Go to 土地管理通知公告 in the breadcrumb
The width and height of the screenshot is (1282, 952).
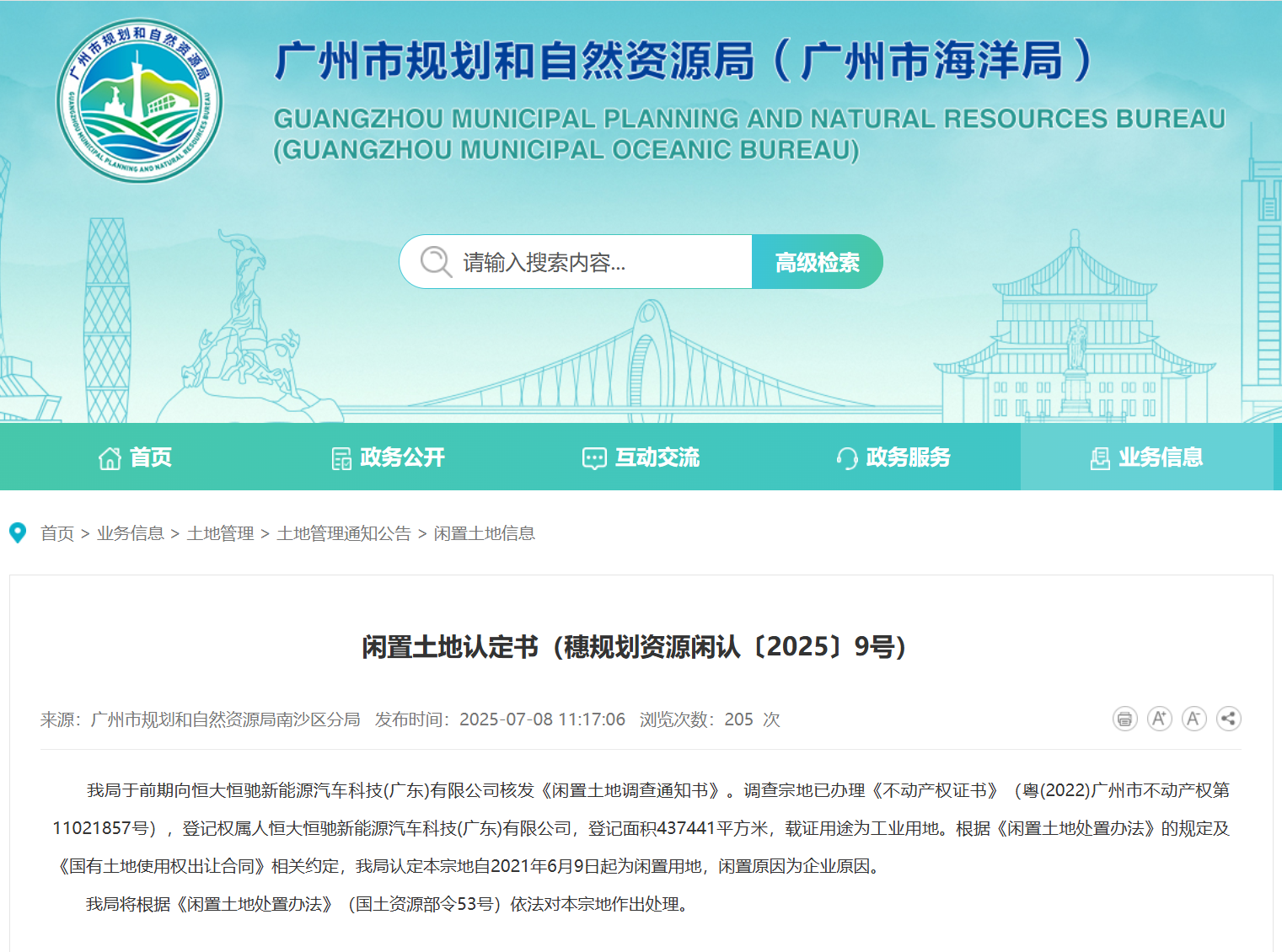(x=344, y=533)
